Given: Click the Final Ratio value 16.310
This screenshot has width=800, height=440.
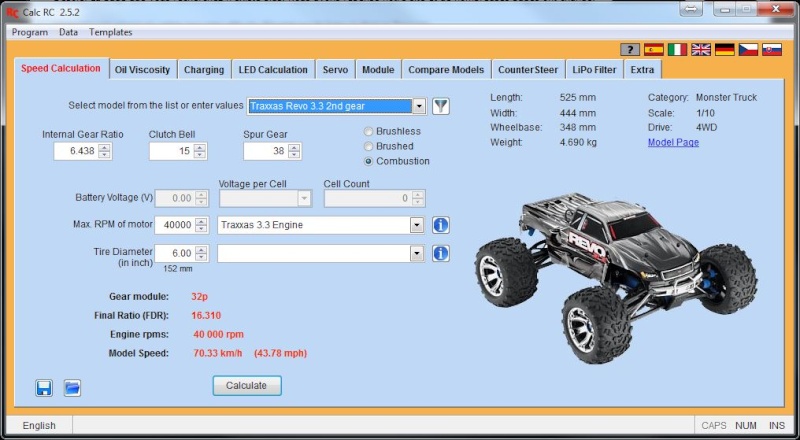Looking at the screenshot, I should (x=206, y=315).
